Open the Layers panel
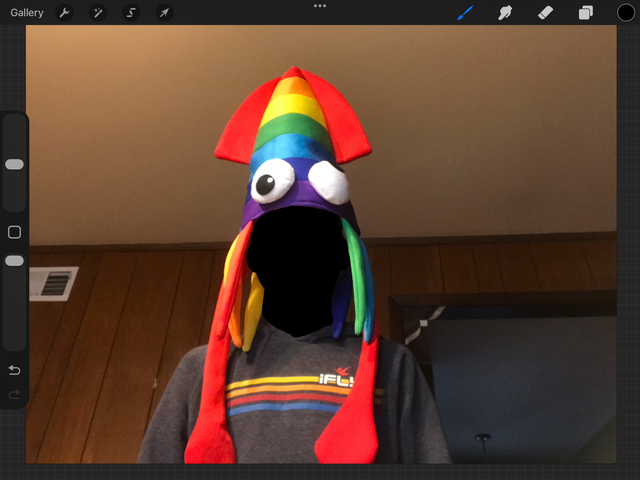Viewport: 640px width, 480px height. [x=586, y=13]
